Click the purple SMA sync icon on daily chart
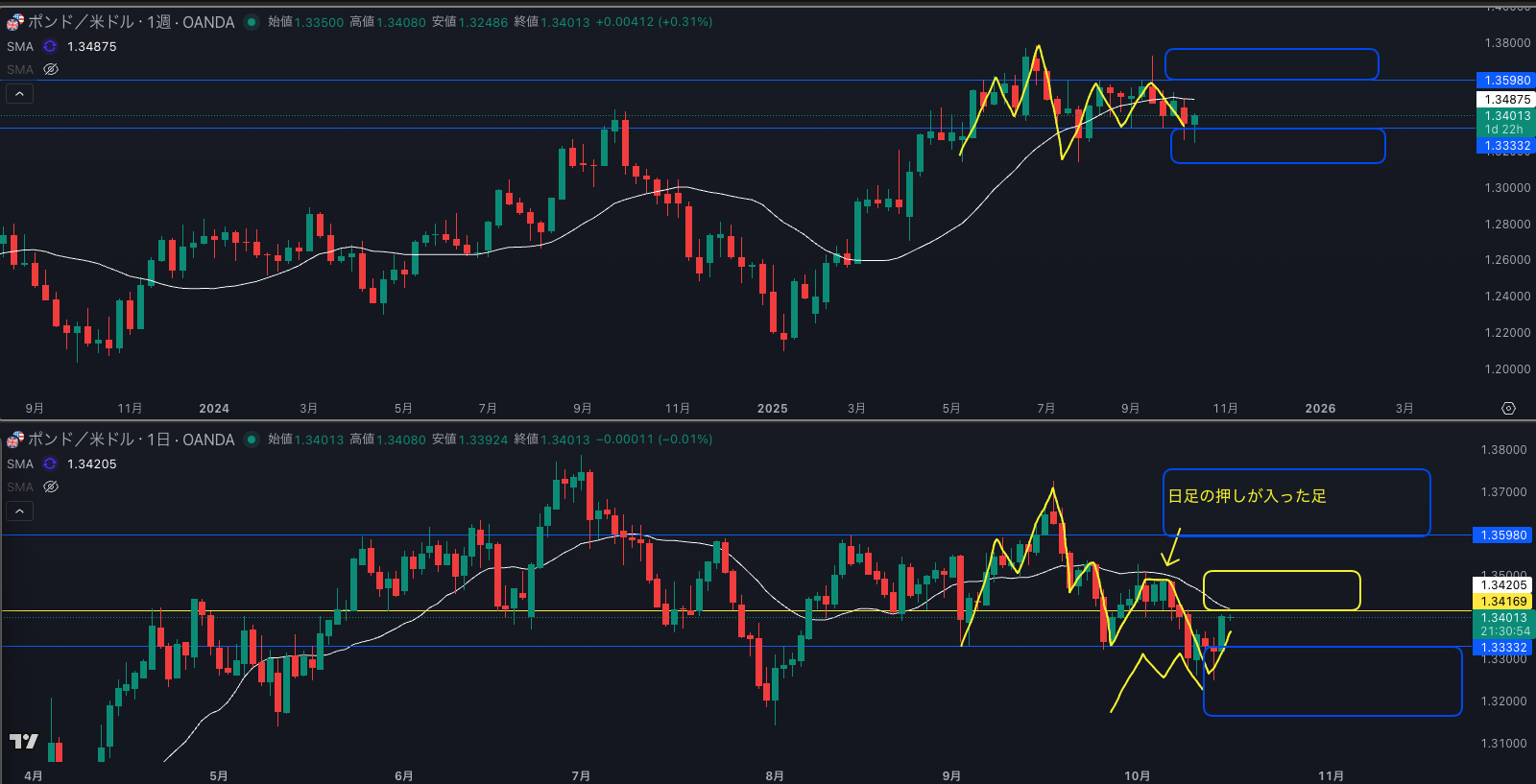This screenshot has width=1536, height=784. pyautogui.click(x=50, y=463)
